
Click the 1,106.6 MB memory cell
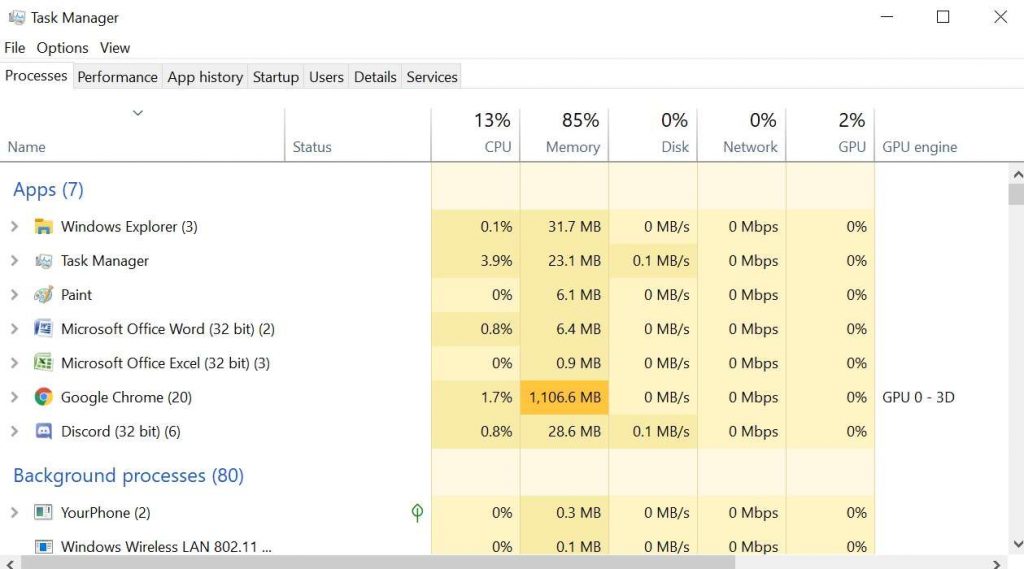[564, 397]
